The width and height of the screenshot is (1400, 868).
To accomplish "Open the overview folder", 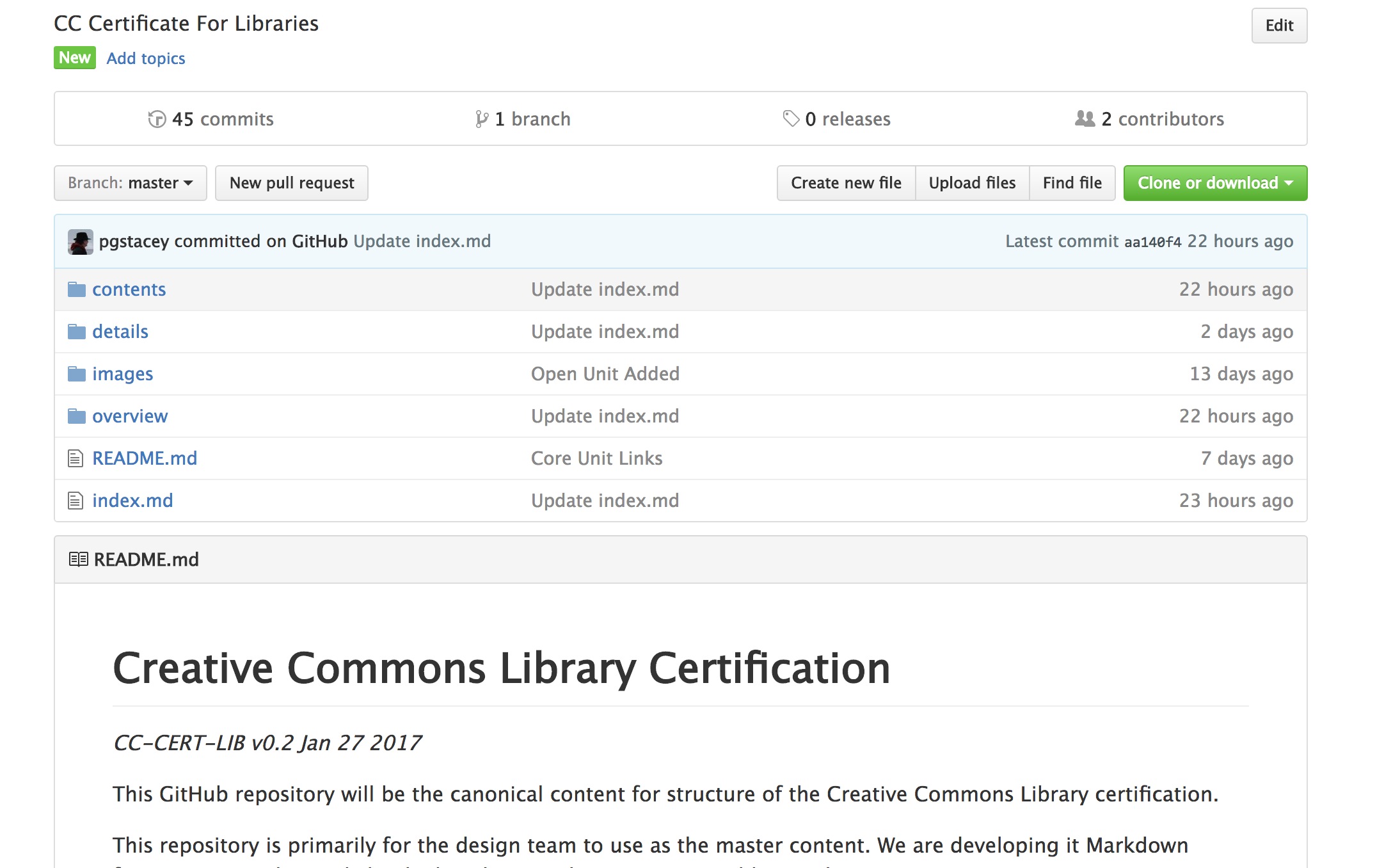I will tap(130, 416).
